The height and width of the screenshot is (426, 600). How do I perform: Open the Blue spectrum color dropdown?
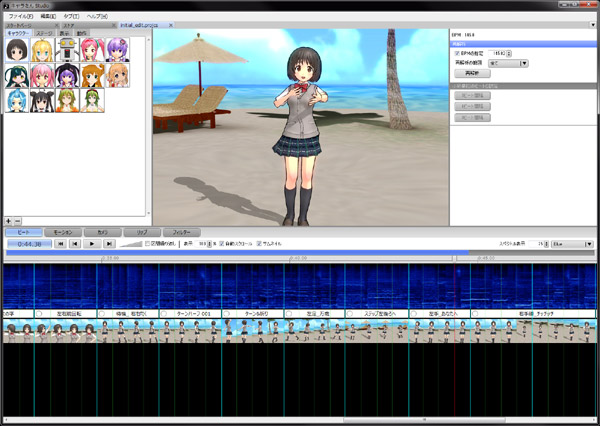point(570,243)
